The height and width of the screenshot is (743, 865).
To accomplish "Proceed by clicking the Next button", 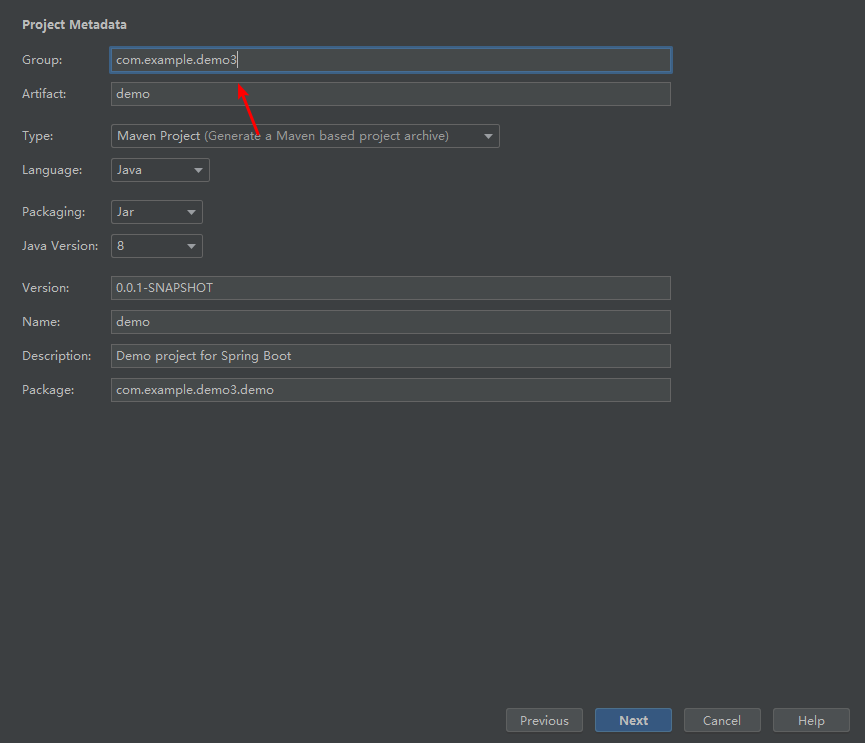I will (x=633, y=720).
